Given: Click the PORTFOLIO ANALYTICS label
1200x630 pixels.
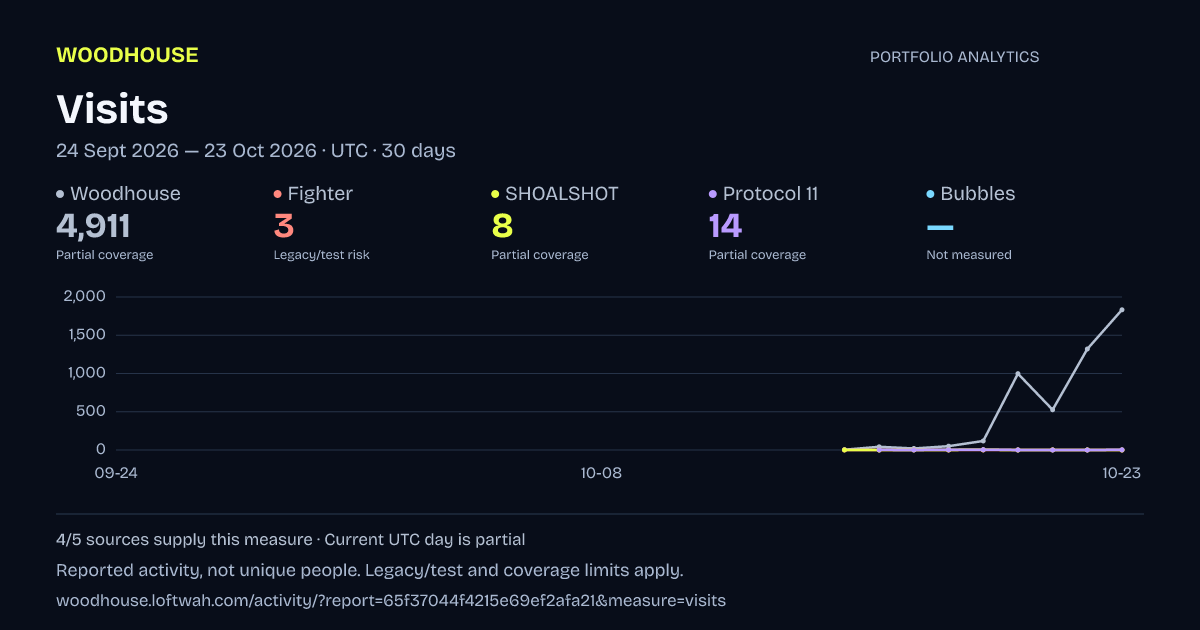Looking at the screenshot, I should (x=954, y=57).
